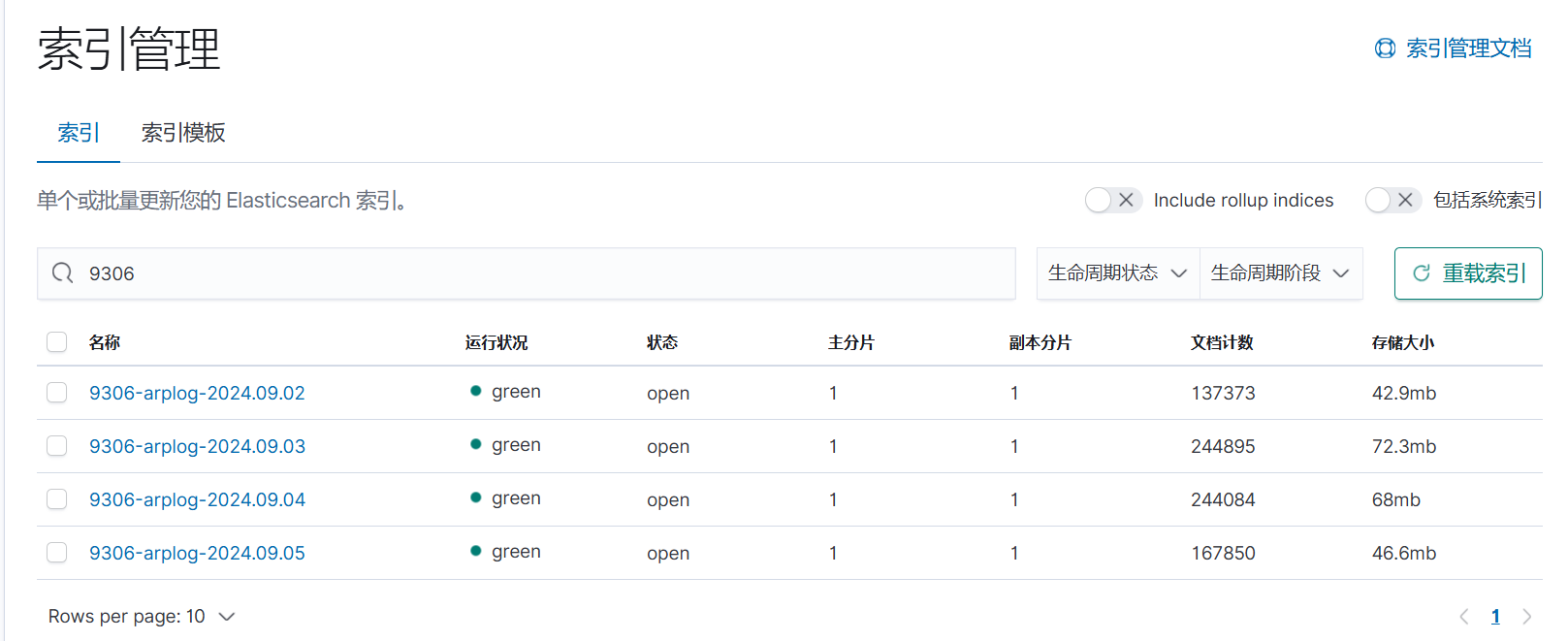Check the box for 9306-arplog-2024.09.02
This screenshot has height=641, width=1568.
pyautogui.click(x=57, y=392)
